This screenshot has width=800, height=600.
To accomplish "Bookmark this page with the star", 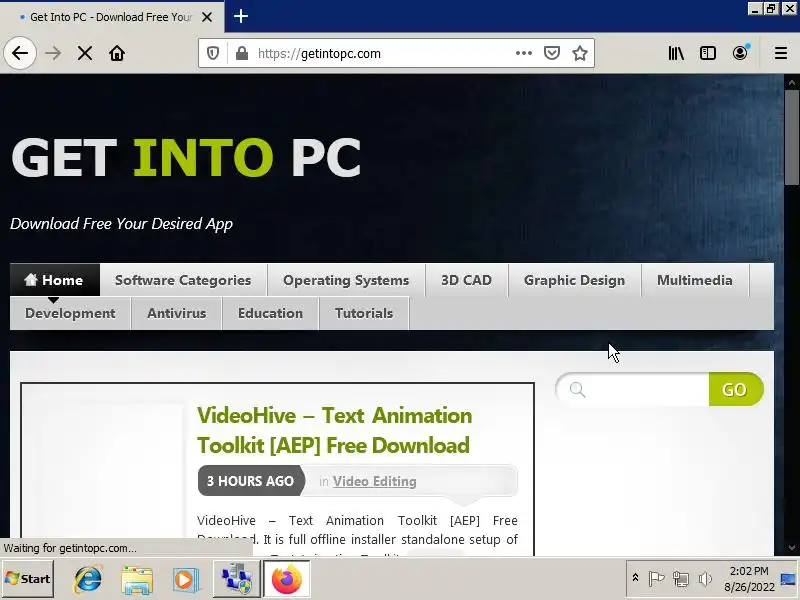I will [x=580, y=53].
